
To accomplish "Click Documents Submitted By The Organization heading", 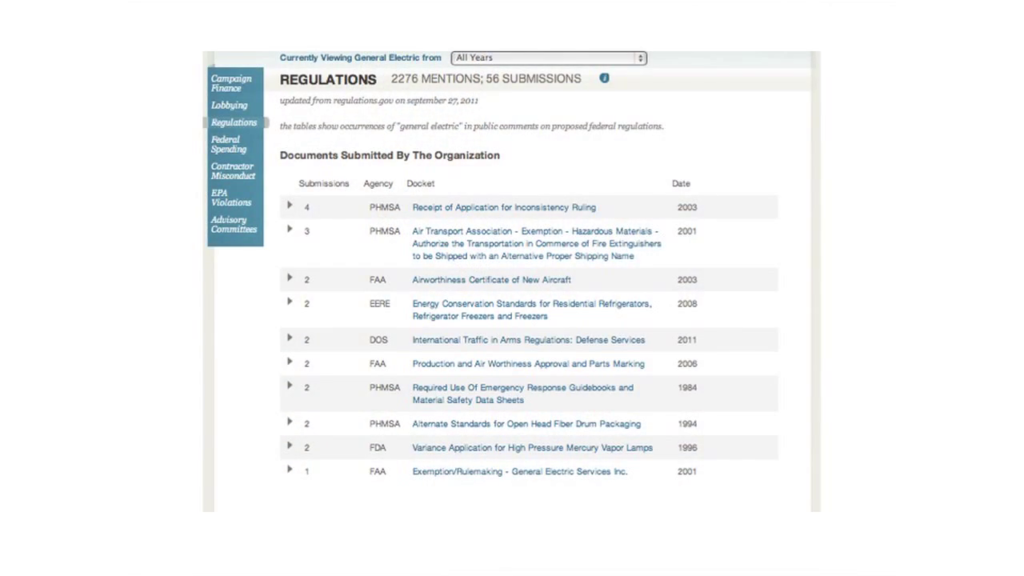I will [x=390, y=155].
